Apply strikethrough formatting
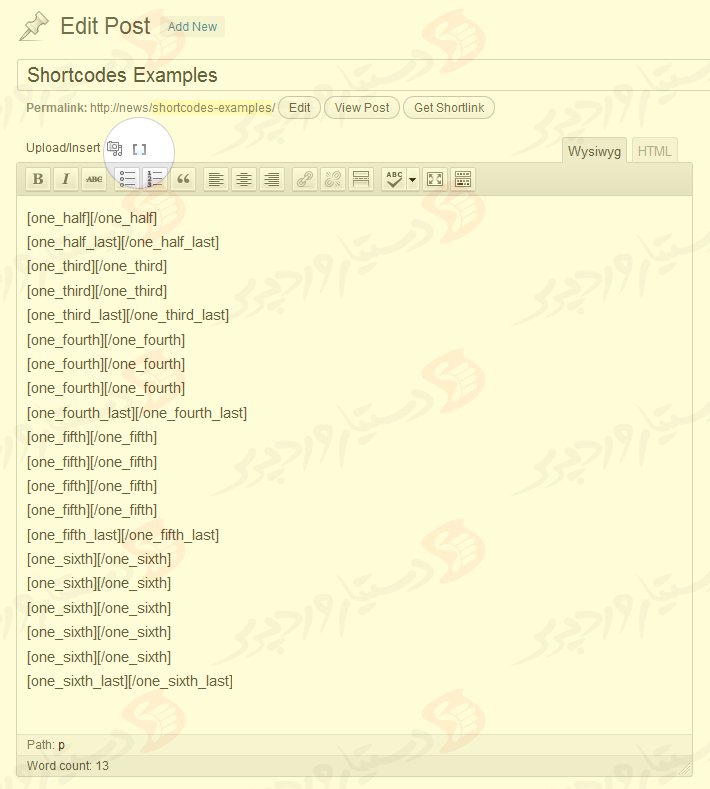This screenshot has width=710, height=789. [94, 179]
